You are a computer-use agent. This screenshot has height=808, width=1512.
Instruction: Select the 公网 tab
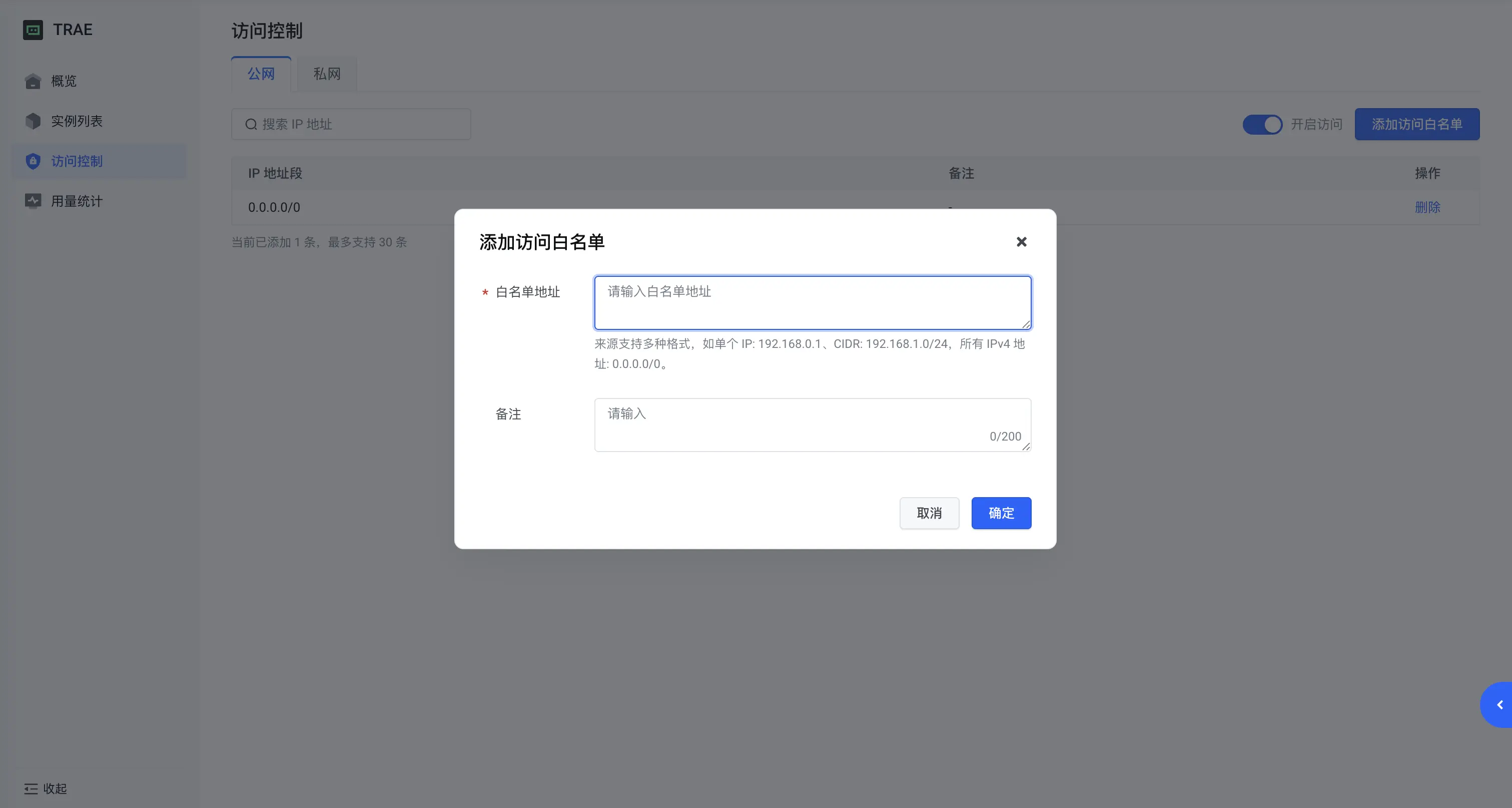click(261, 74)
